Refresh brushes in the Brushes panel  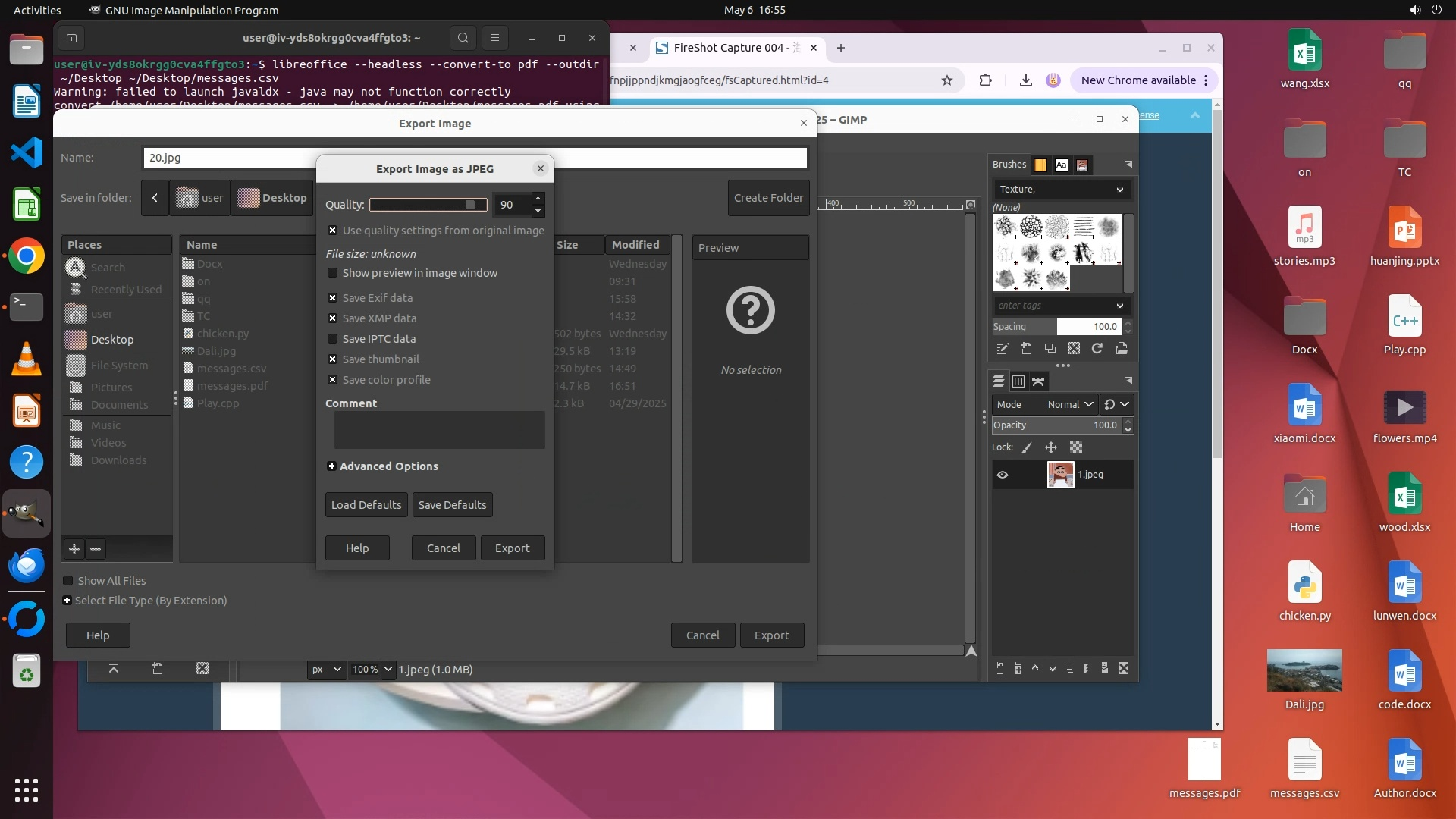[1097, 349]
